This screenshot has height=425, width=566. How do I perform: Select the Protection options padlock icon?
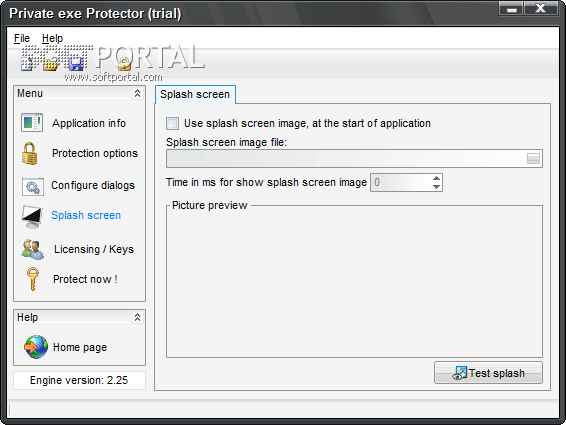coord(30,153)
